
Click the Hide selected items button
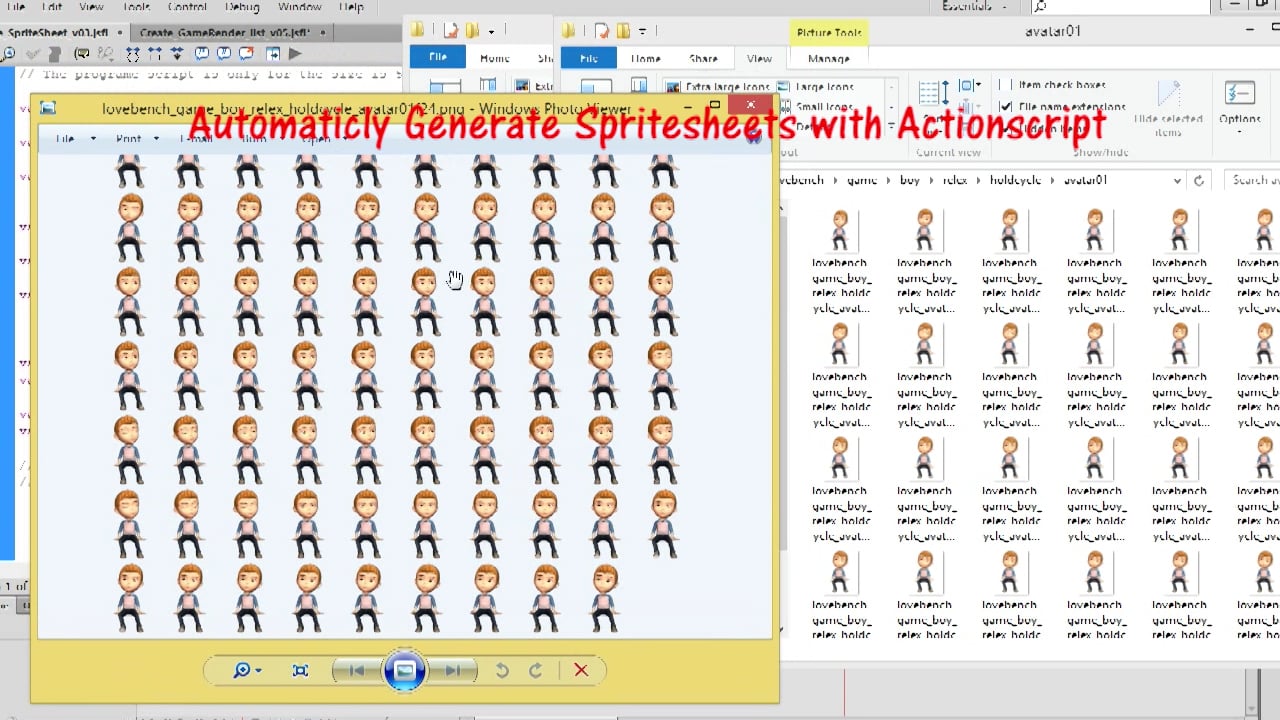click(x=1168, y=109)
